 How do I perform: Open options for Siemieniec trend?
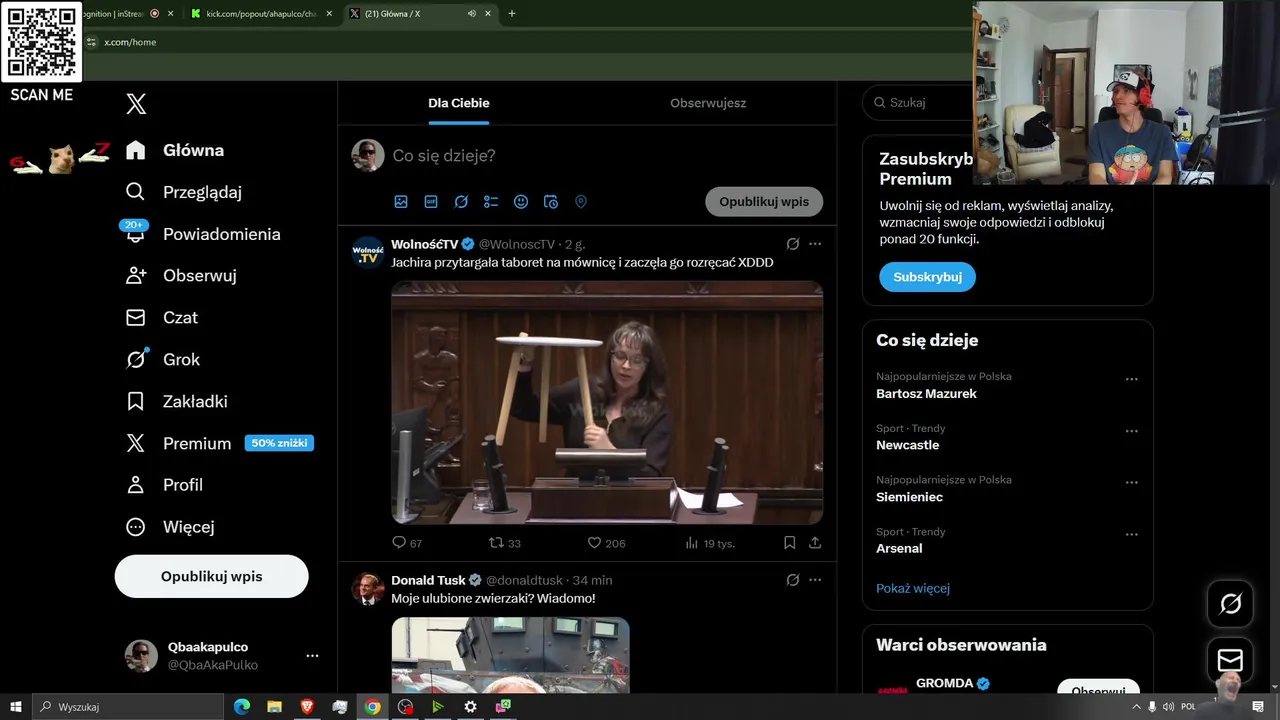(x=1132, y=483)
